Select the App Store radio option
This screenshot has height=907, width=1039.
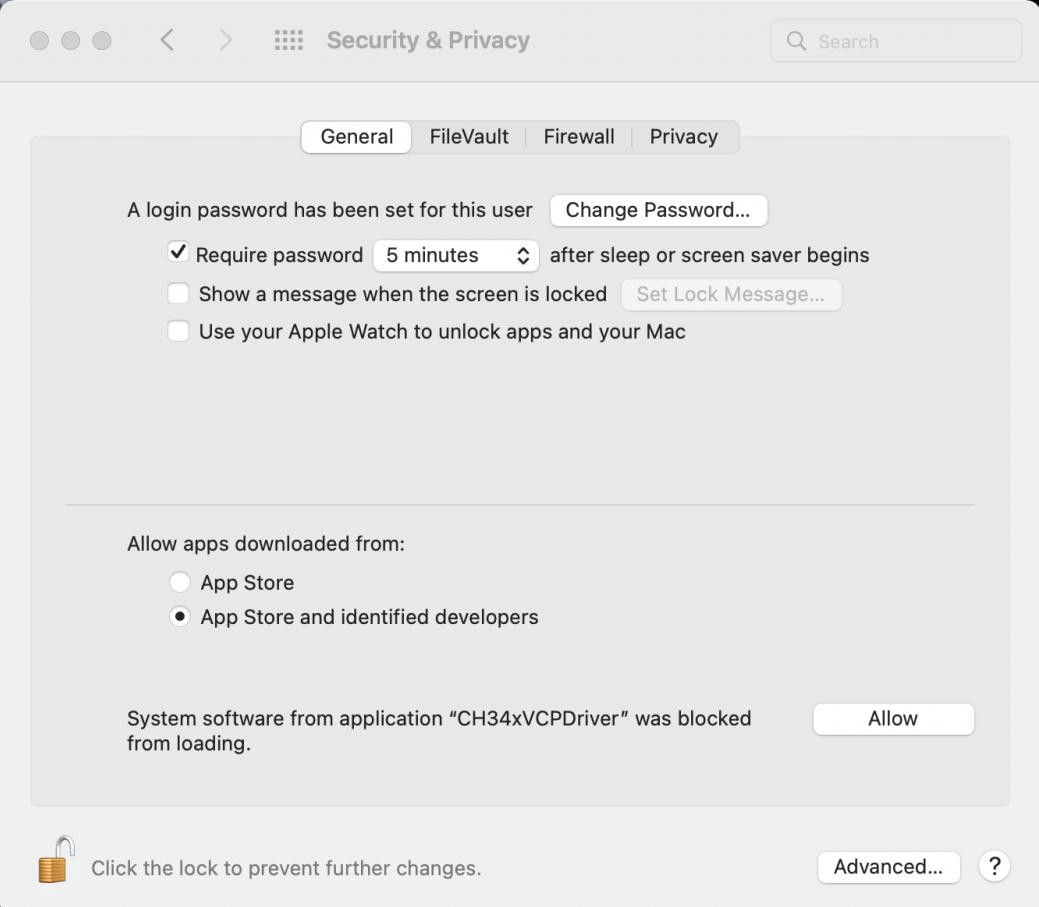[x=180, y=582]
